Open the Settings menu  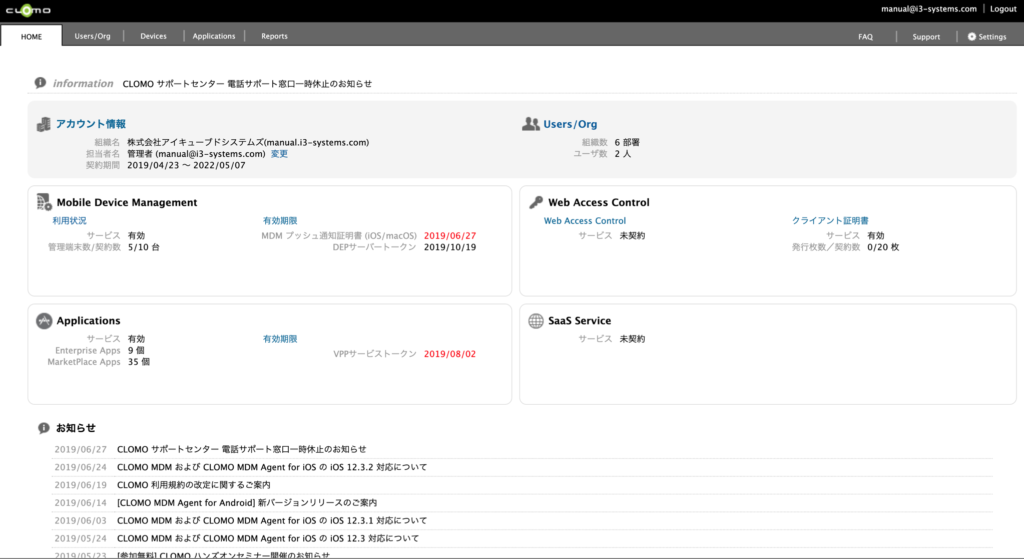[987, 37]
